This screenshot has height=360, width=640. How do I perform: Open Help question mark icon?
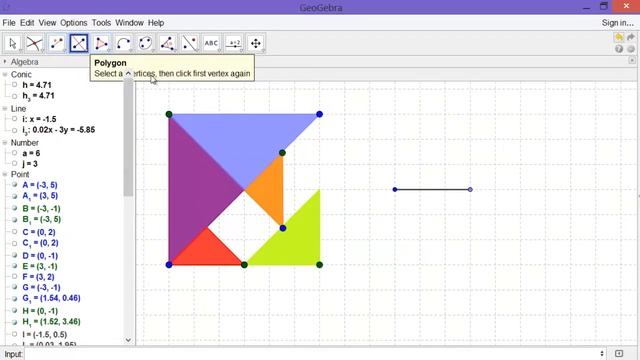[619, 49]
